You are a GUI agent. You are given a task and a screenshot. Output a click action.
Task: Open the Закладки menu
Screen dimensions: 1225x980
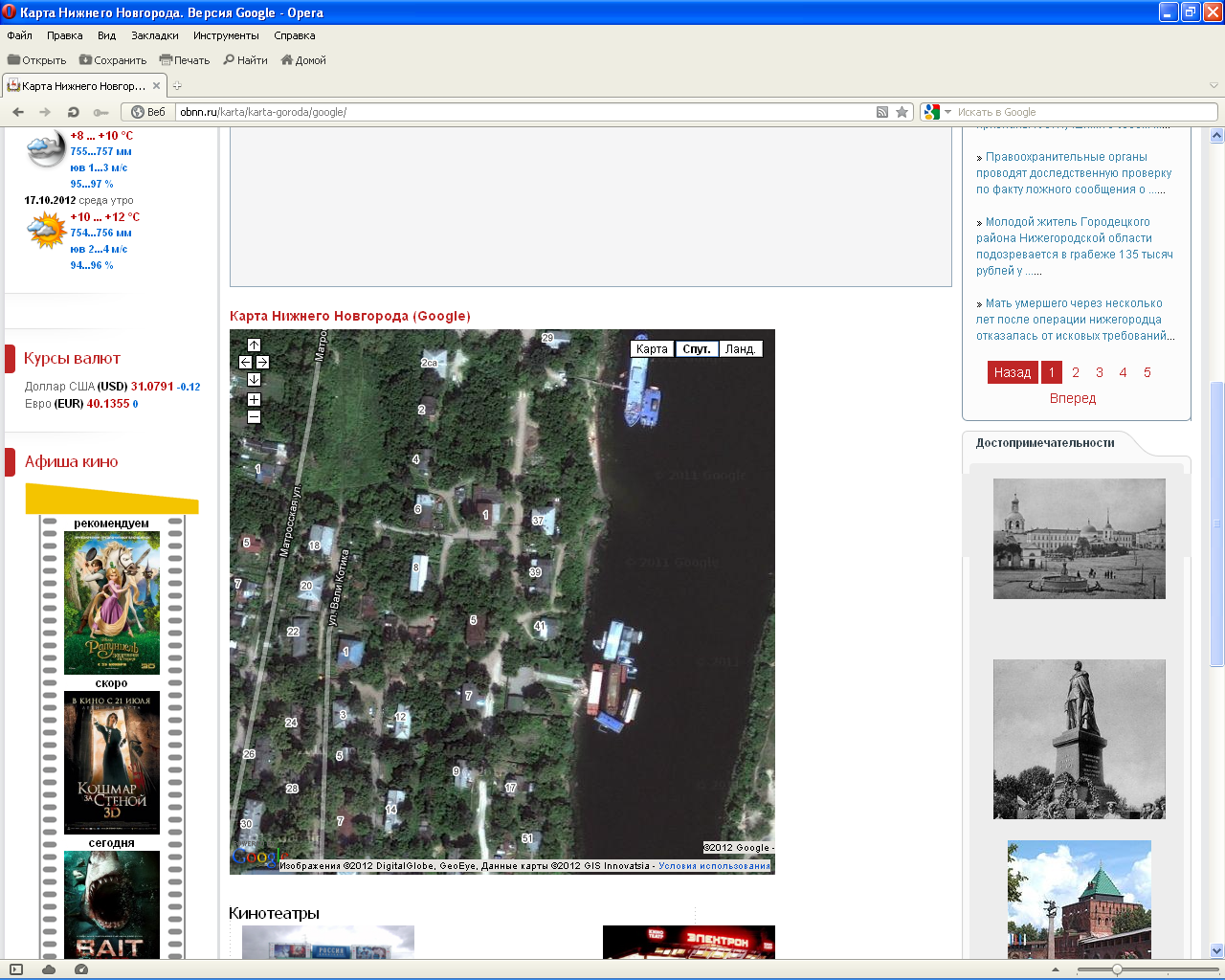tap(155, 35)
